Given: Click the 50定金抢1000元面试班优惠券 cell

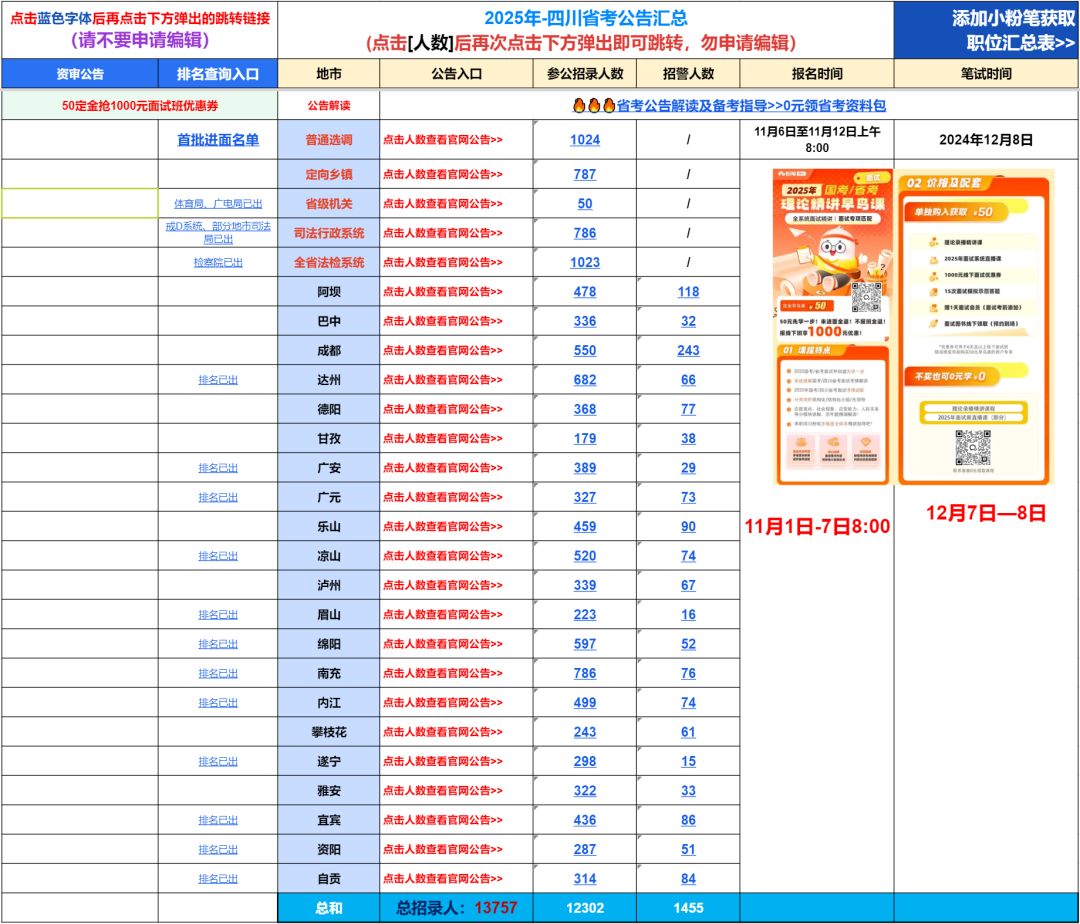Looking at the screenshot, I should (x=140, y=105).
